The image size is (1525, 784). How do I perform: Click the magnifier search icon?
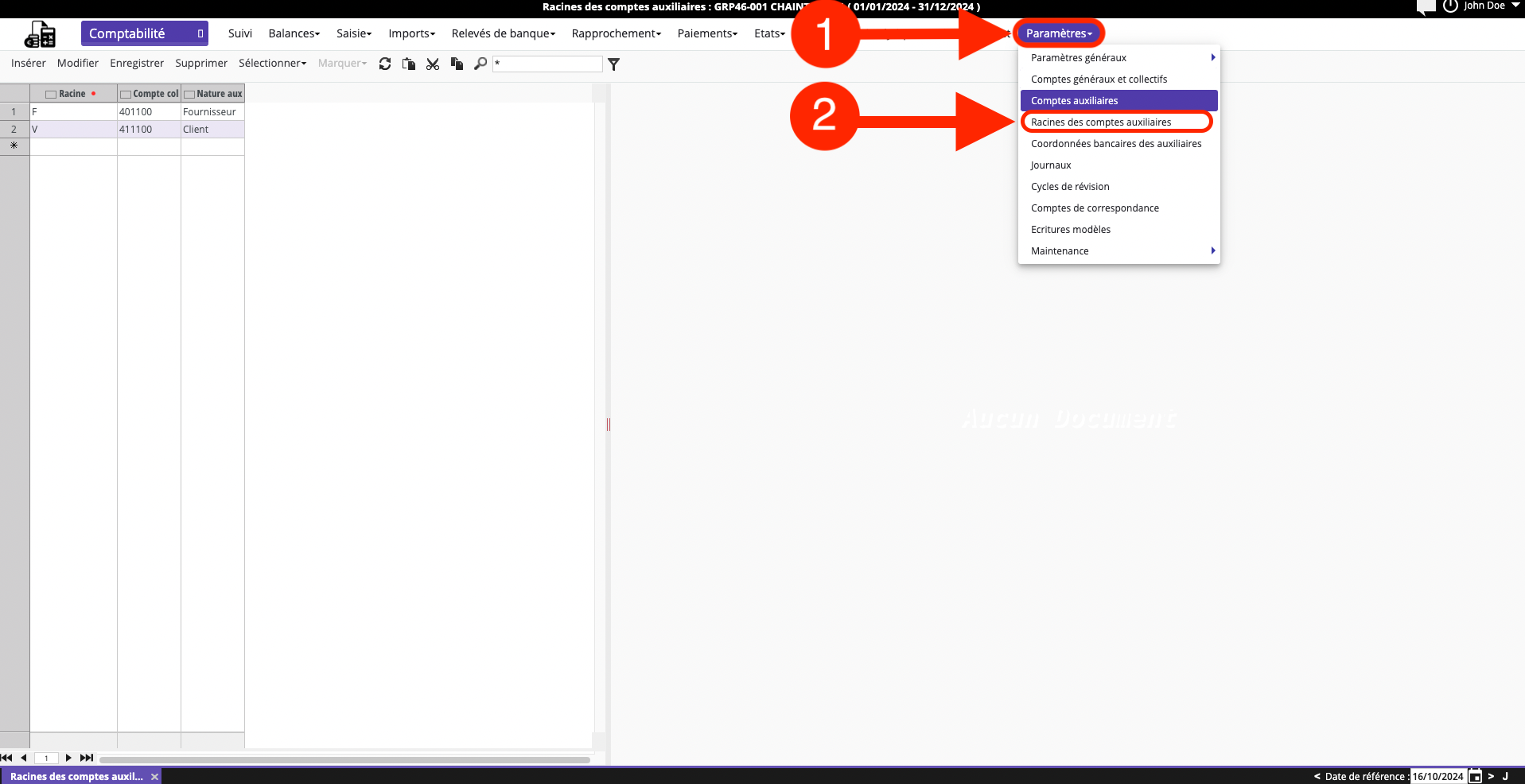click(480, 64)
